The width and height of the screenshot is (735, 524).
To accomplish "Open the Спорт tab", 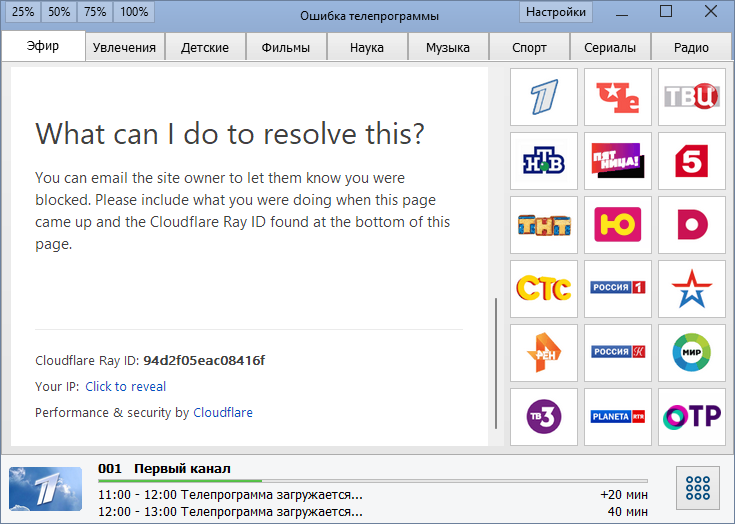I will [529, 47].
